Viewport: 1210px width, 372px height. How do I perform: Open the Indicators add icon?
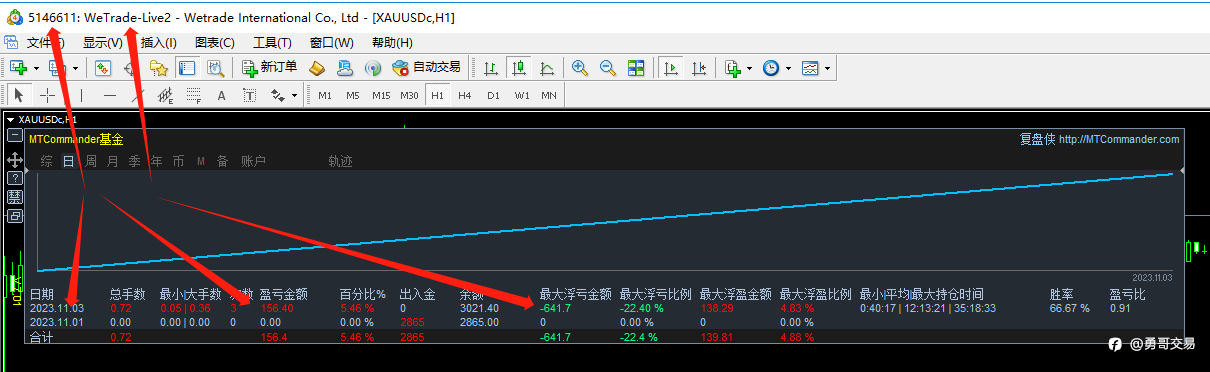[732, 68]
